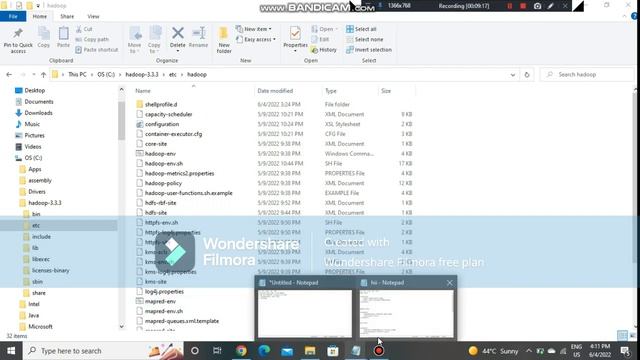
Task: Open the Move to dropdown
Action: tap(134, 40)
